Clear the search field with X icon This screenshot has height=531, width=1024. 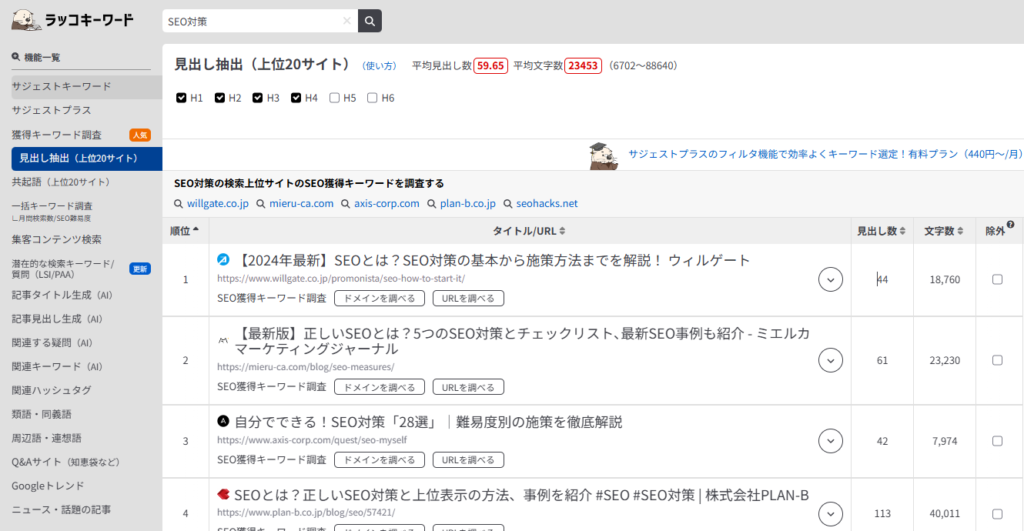coord(347,21)
